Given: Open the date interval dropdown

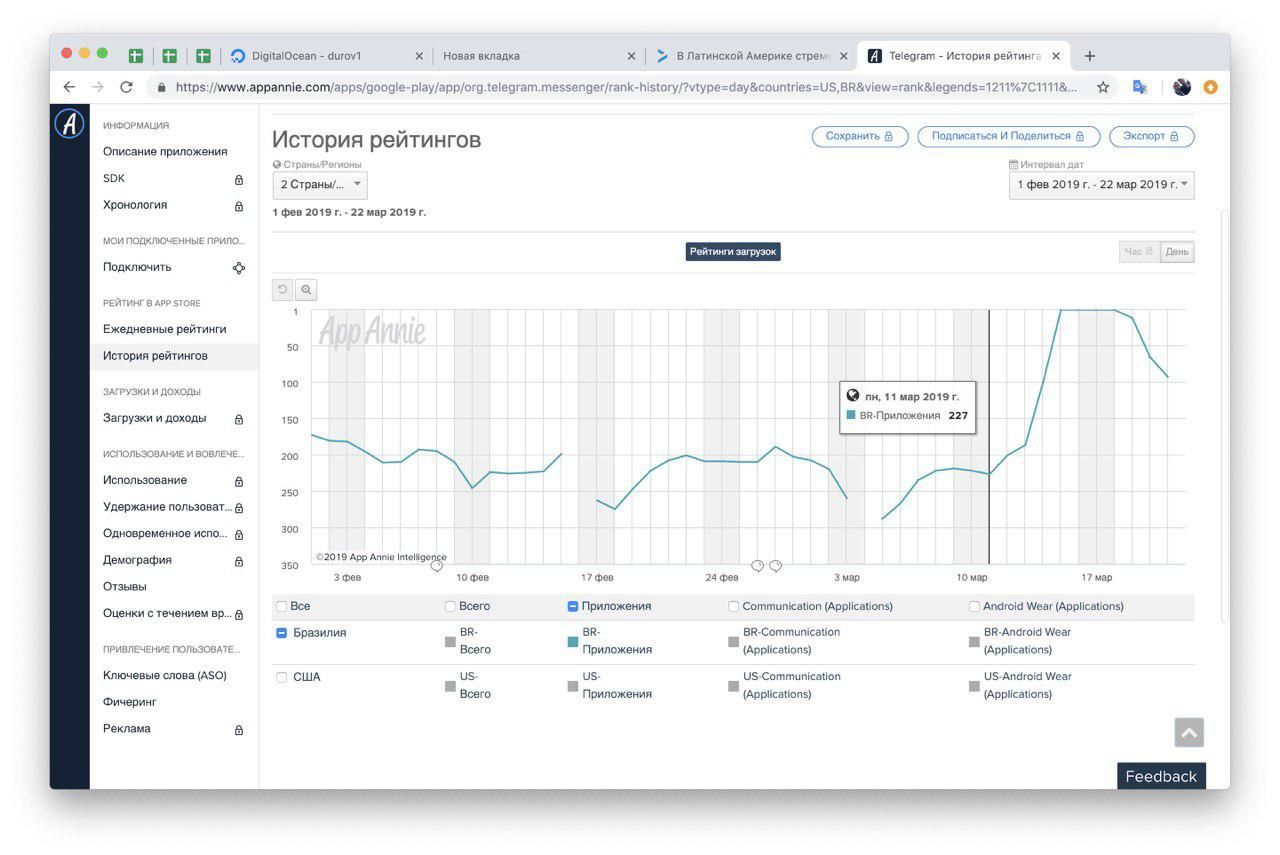Looking at the screenshot, I should pos(1101,185).
